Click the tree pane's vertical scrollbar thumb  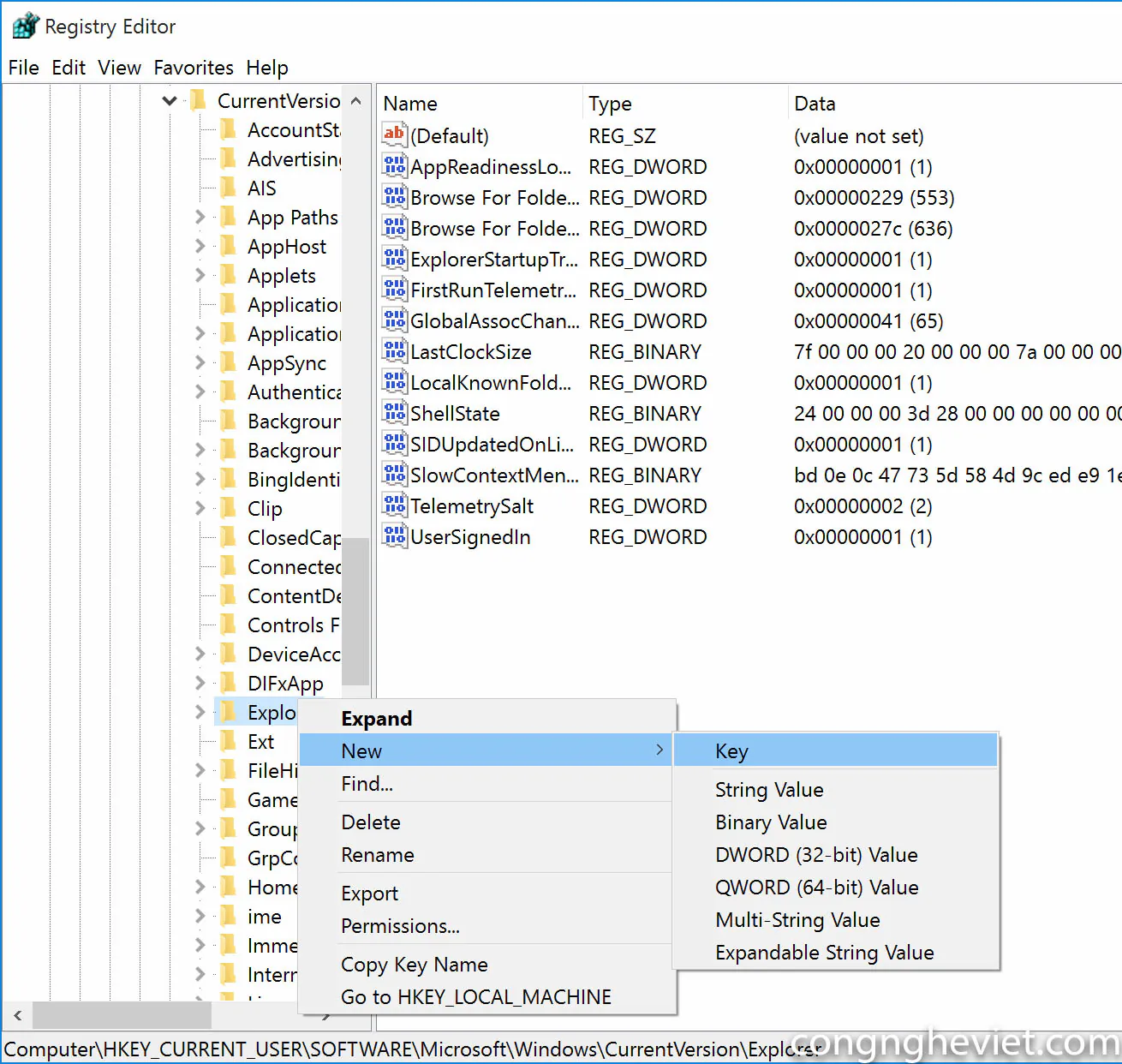point(356,611)
